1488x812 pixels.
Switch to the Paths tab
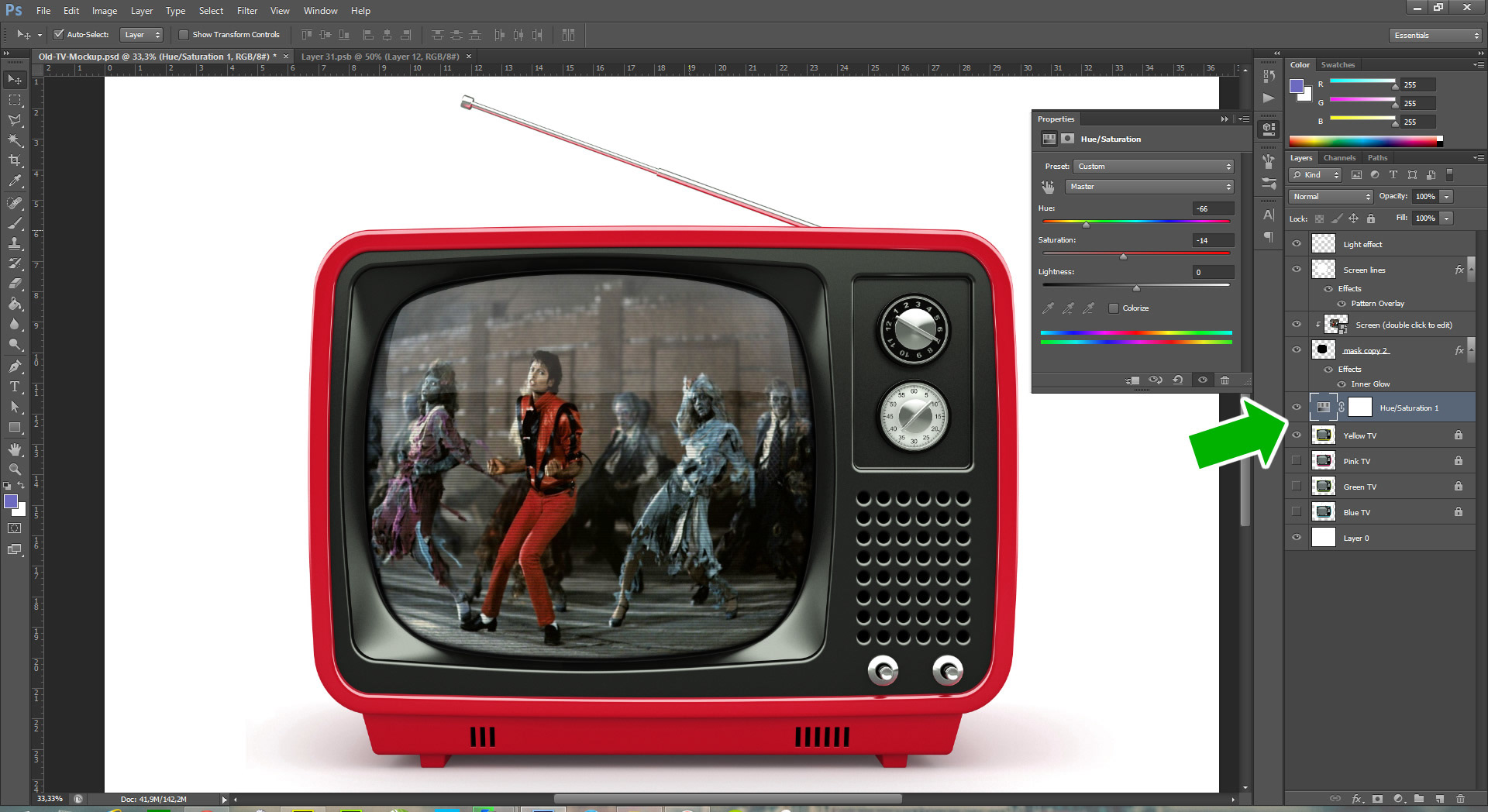pyautogui.click(x=1377, y=158)
